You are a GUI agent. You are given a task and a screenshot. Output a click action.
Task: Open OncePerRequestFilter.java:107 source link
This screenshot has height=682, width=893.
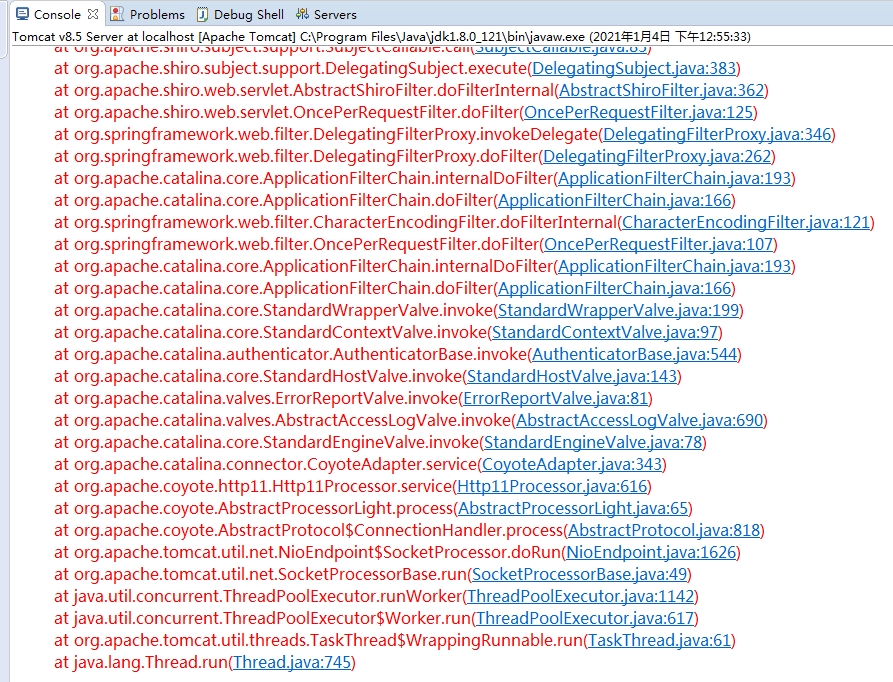658,245
